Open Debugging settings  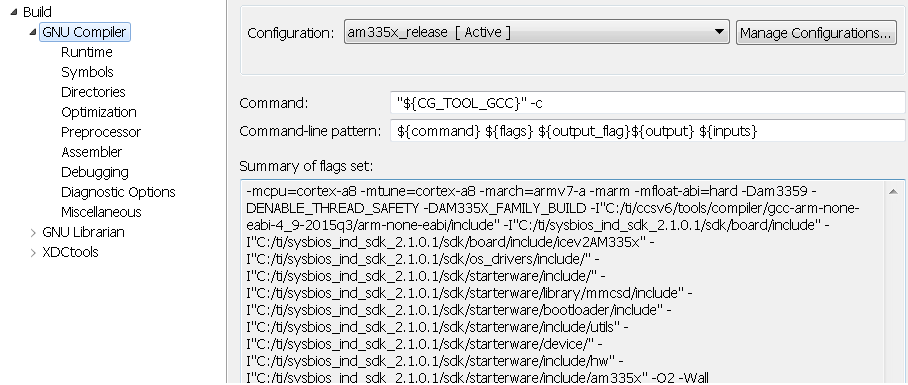click(x=95, y=173)
